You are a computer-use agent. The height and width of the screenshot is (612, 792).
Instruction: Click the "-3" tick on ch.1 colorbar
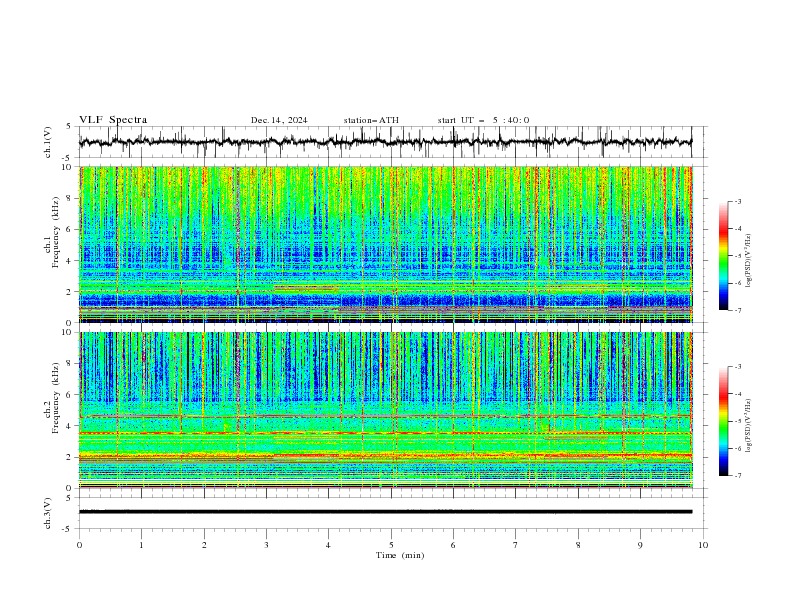coord(737,202)
